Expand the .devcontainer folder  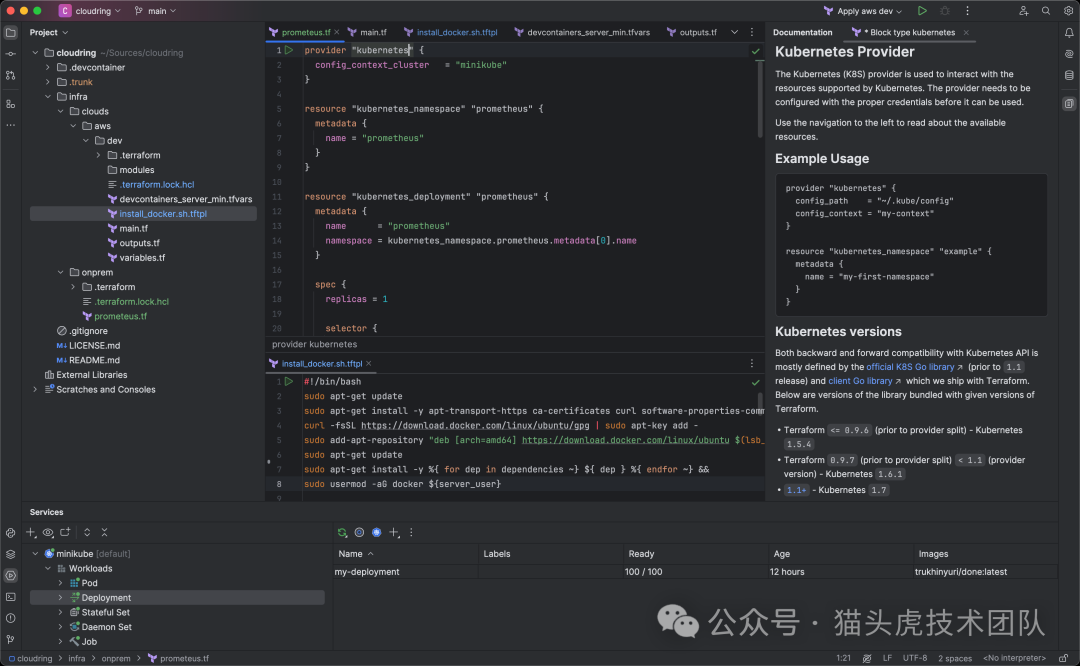[47, 68]
